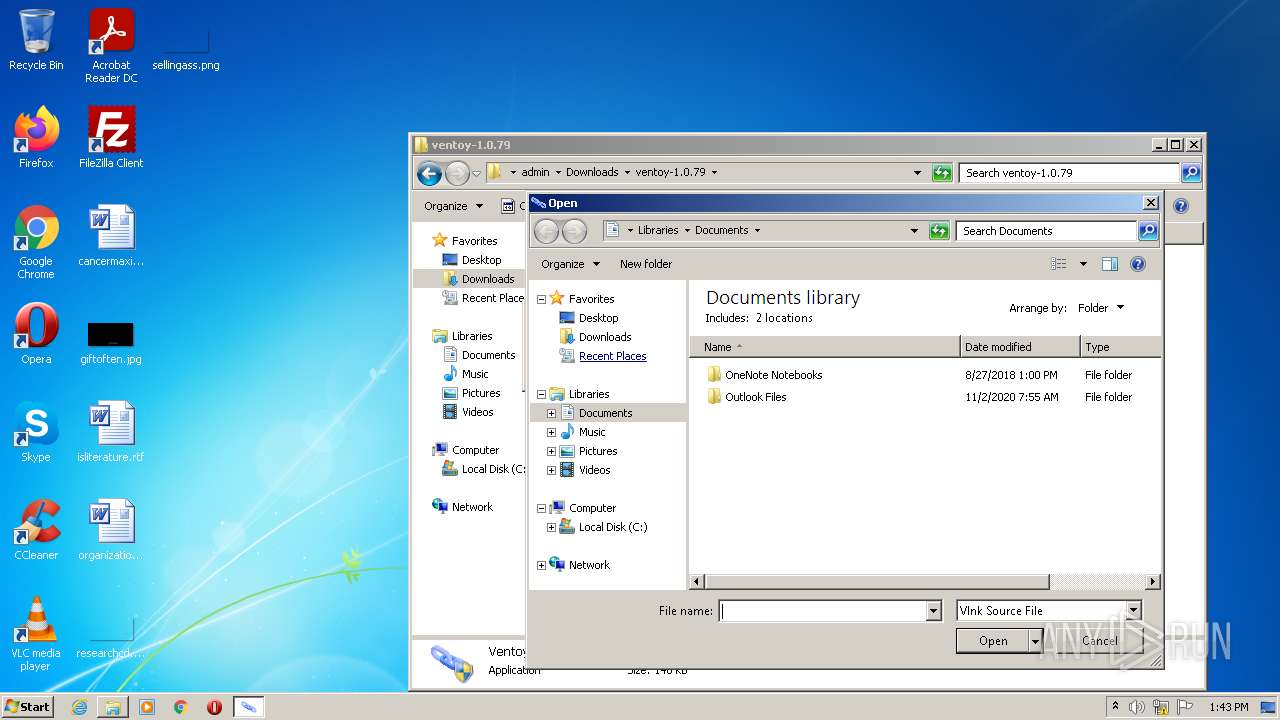Image resolution: width=1280 pixels, height=720 pixels.
Task: Click the Search Documents magnifier button
Action: [x=1148, y=231]
